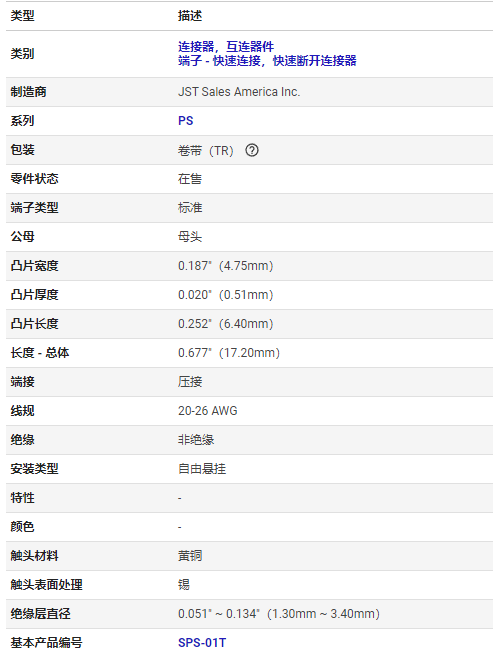Click the 触头材料 value 黄铜
The width and height of the screenshot is (493, 656).
pyautogui.click(x=190, y=556)
